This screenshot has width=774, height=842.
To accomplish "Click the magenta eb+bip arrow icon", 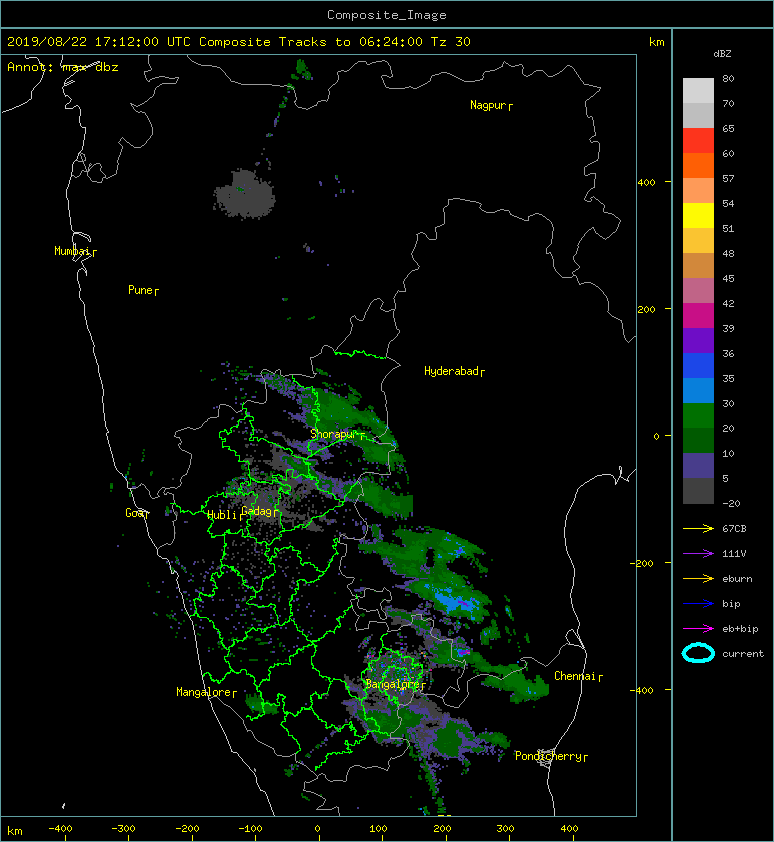I will point(698,629).
